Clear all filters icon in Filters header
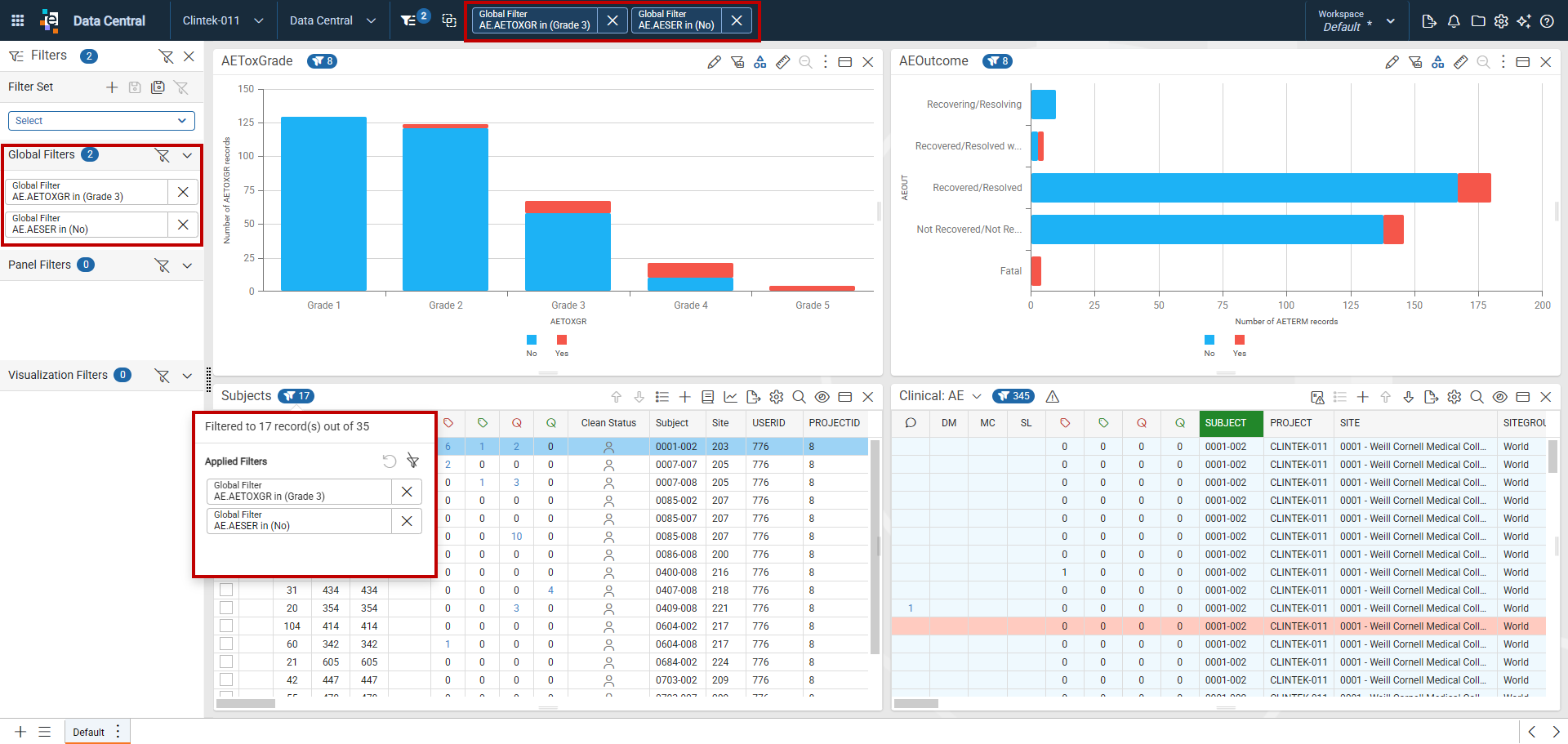Screen dimensions: 1568x744 coord(166,56)
